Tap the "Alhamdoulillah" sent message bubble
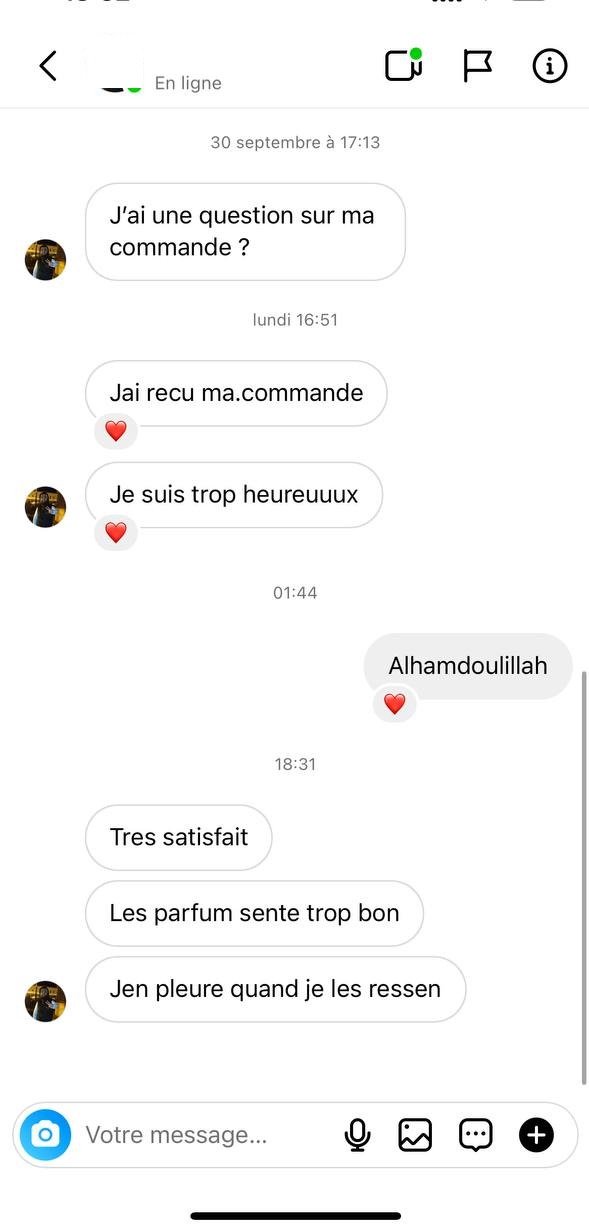Image resolution: width=589 pixels, height=1232 pixels. click(x=468, y=666)
